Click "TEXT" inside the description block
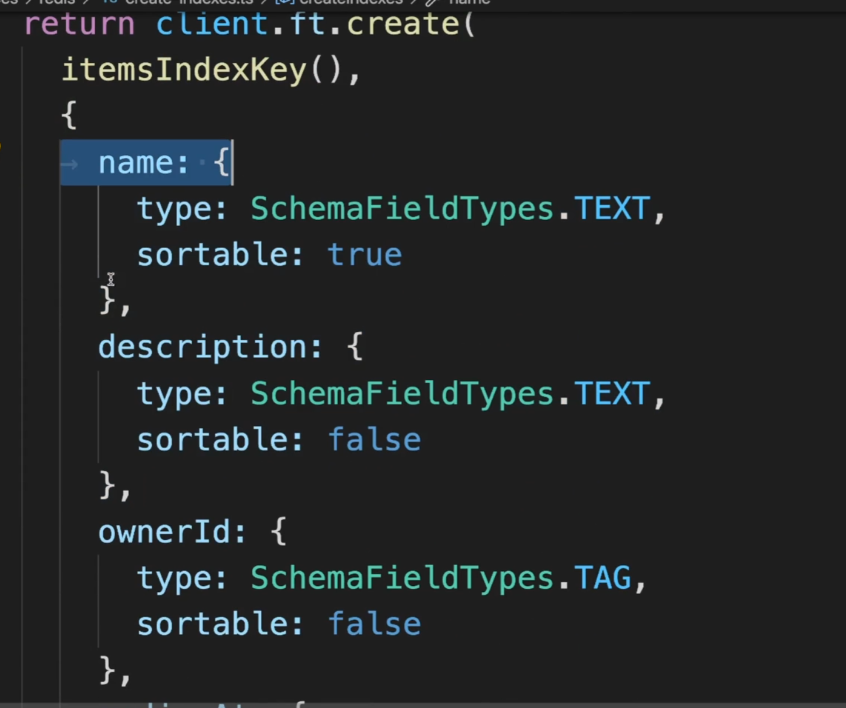This screenshot has width=846, height=708. pos(612,393)
